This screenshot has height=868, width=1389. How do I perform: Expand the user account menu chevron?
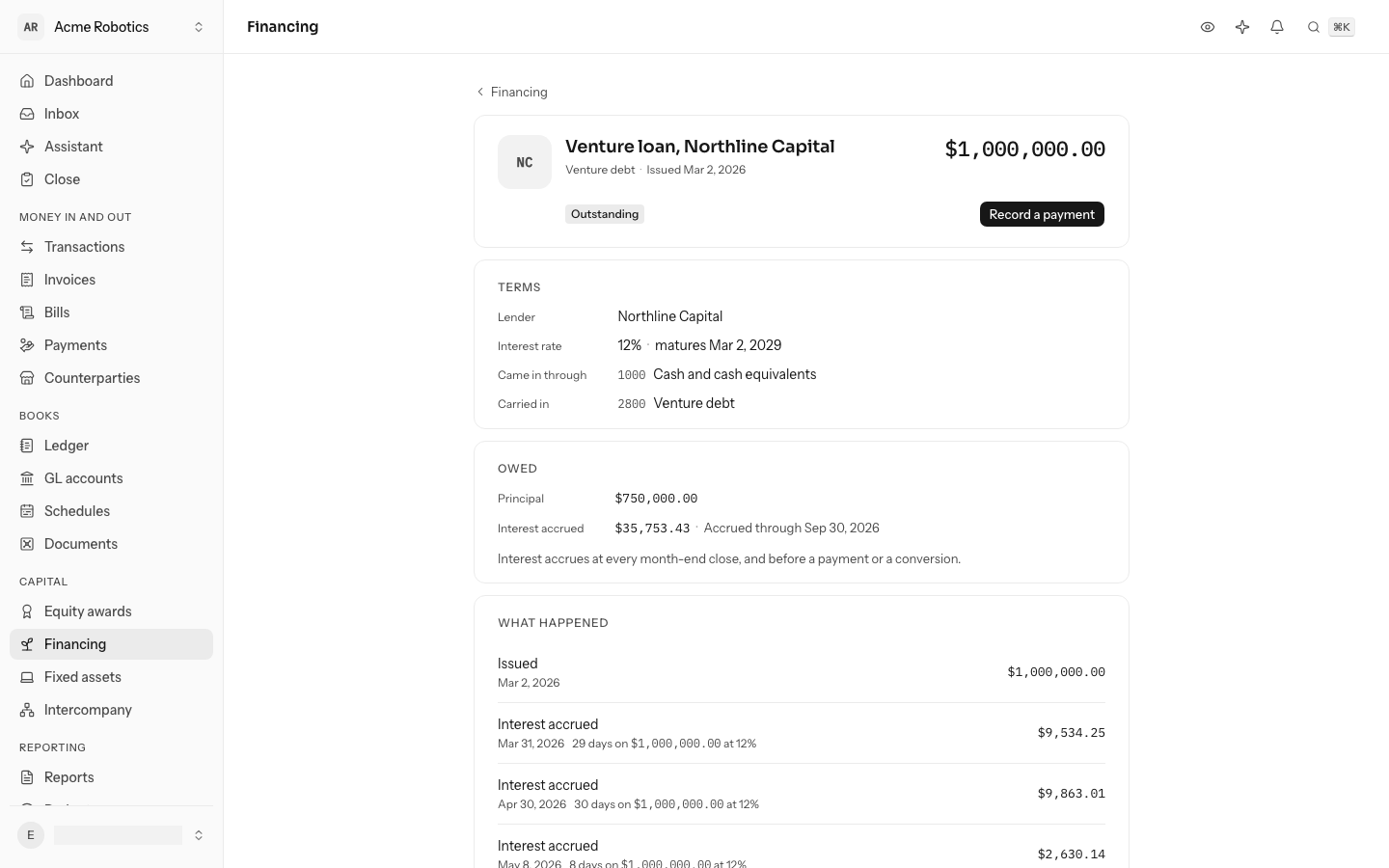coord(199,835)
